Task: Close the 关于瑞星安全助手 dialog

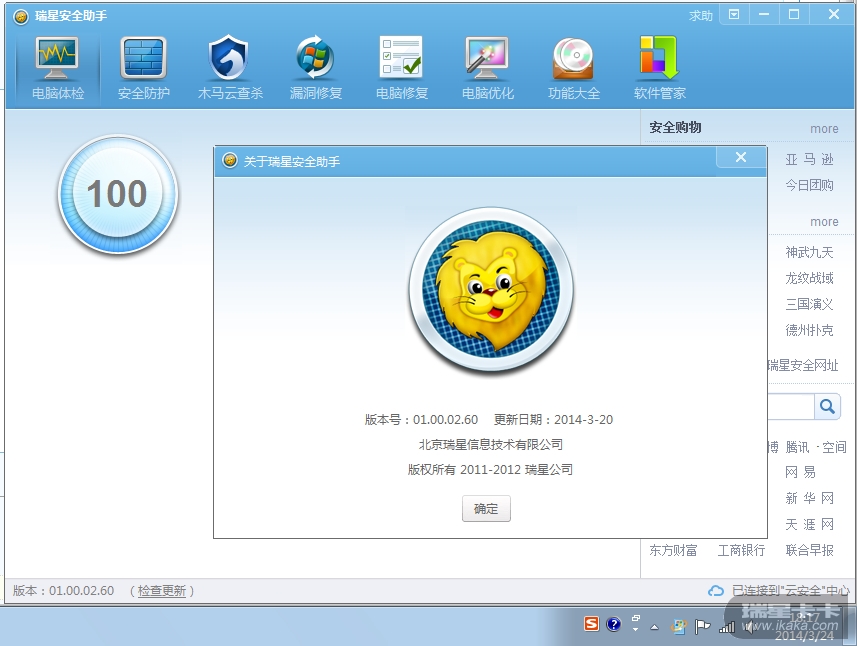Action: pyautogui.click(x=741, y=157)
